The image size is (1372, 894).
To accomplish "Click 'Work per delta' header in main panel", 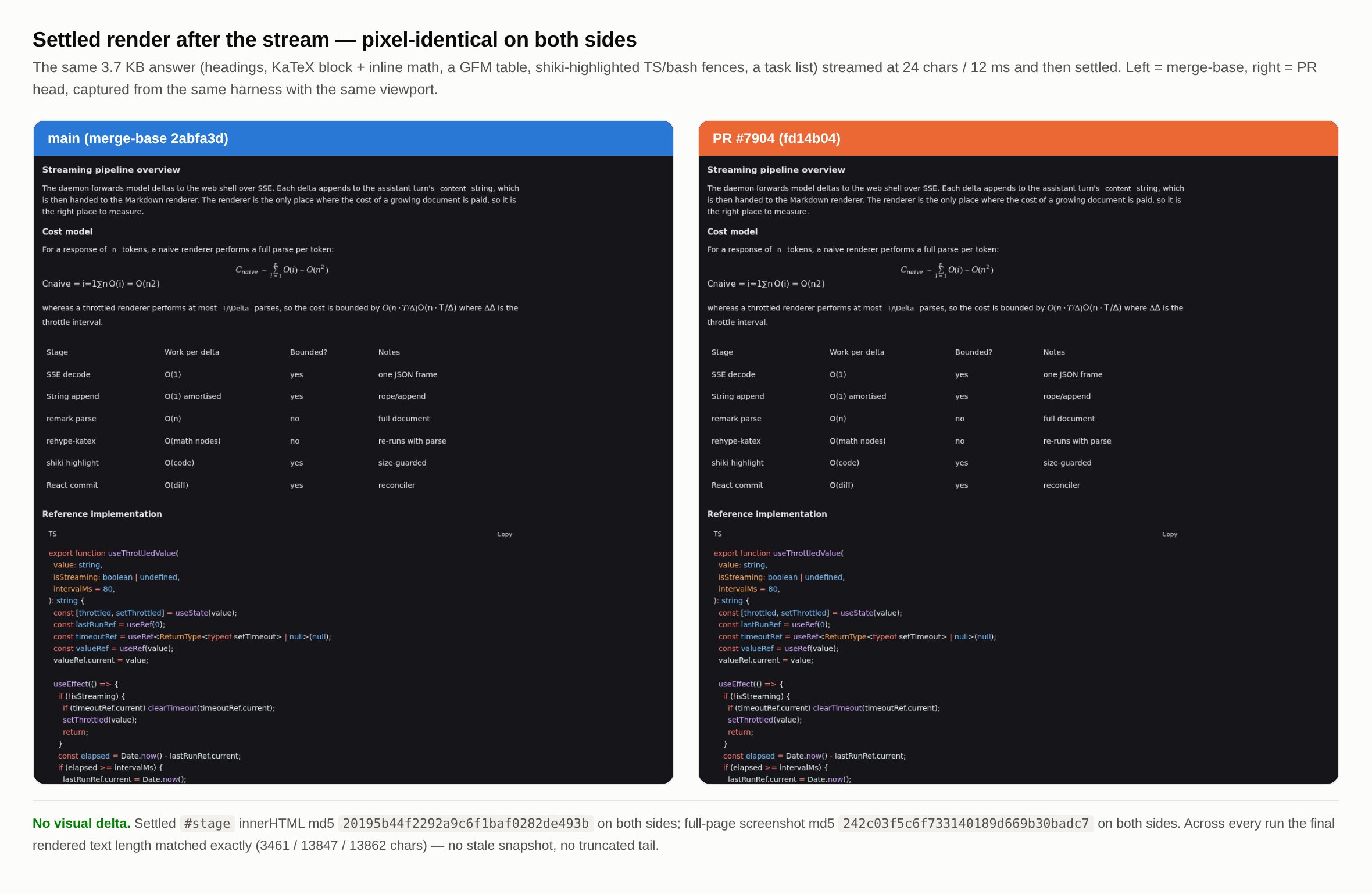I will pos(192,352).
